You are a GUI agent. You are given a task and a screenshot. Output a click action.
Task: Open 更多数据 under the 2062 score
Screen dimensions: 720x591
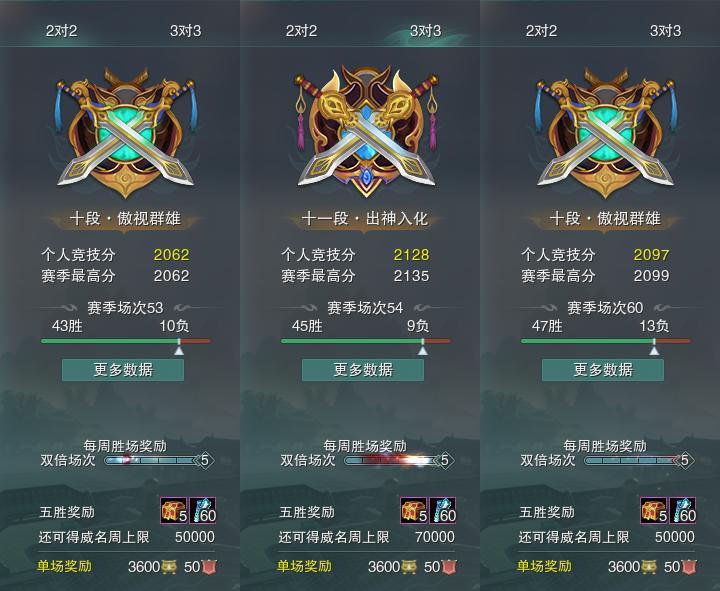coord(123,370)
